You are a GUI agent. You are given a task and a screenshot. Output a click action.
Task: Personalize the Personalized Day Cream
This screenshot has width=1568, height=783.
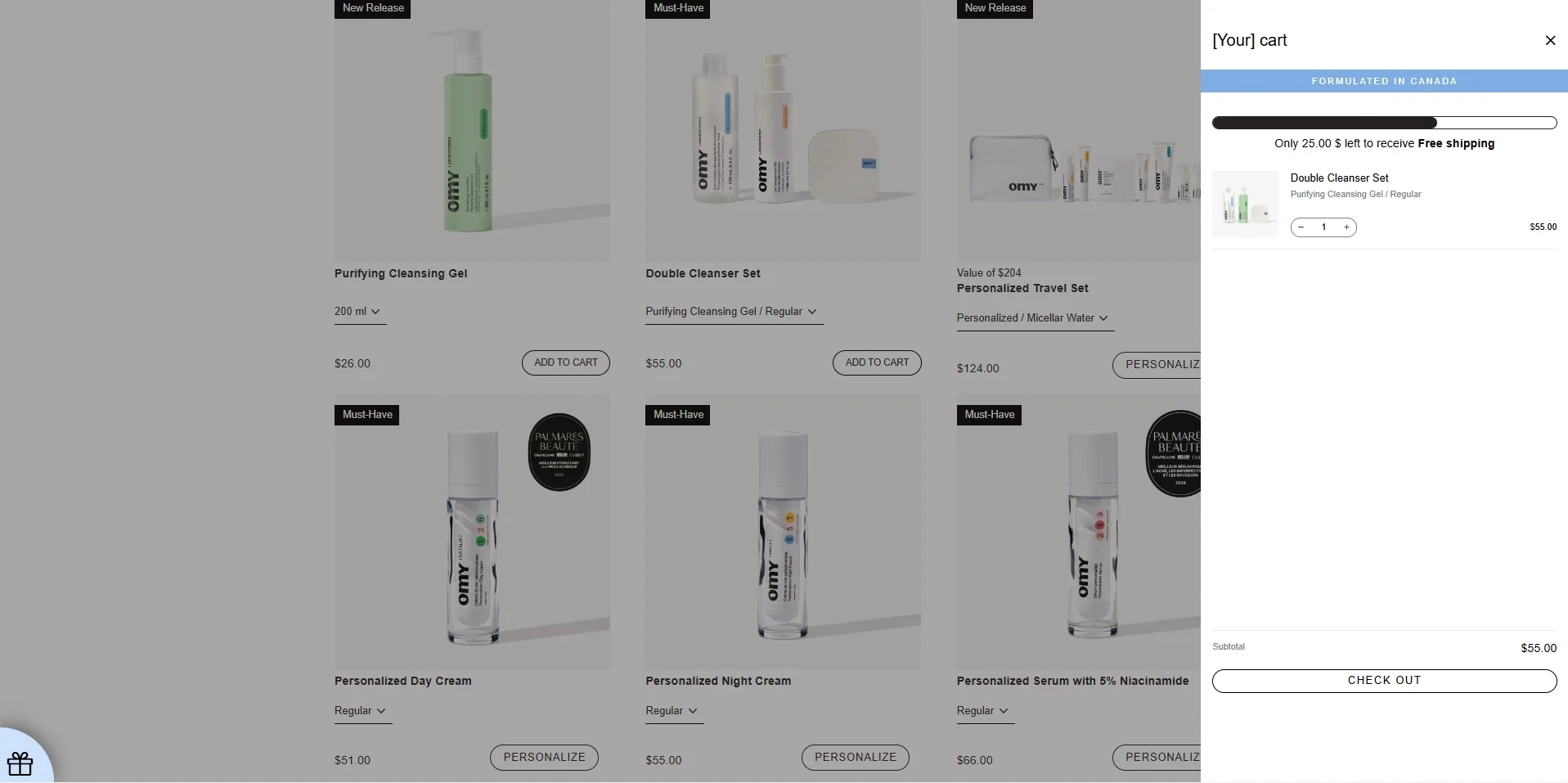pos(544,758)
